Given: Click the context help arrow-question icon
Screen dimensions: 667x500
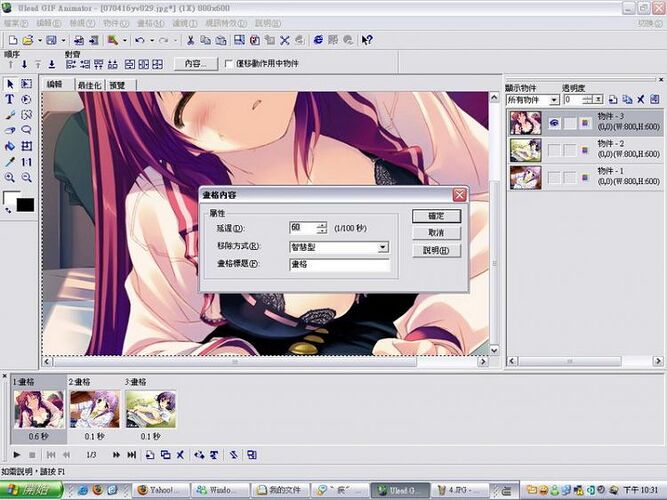Looking at the screenshot, I should coord(367,40).
